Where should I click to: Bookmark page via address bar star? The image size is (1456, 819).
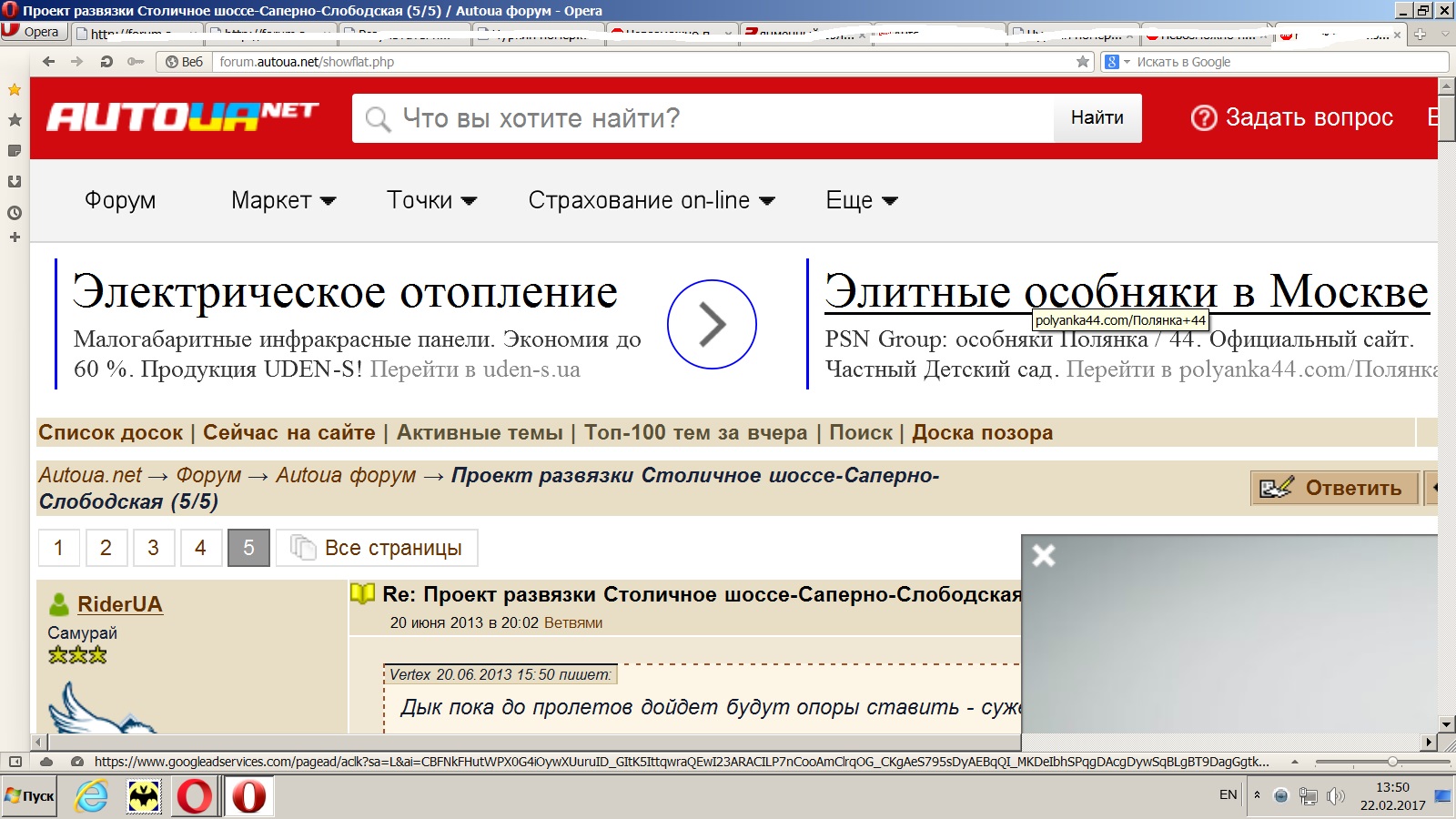1082,62
